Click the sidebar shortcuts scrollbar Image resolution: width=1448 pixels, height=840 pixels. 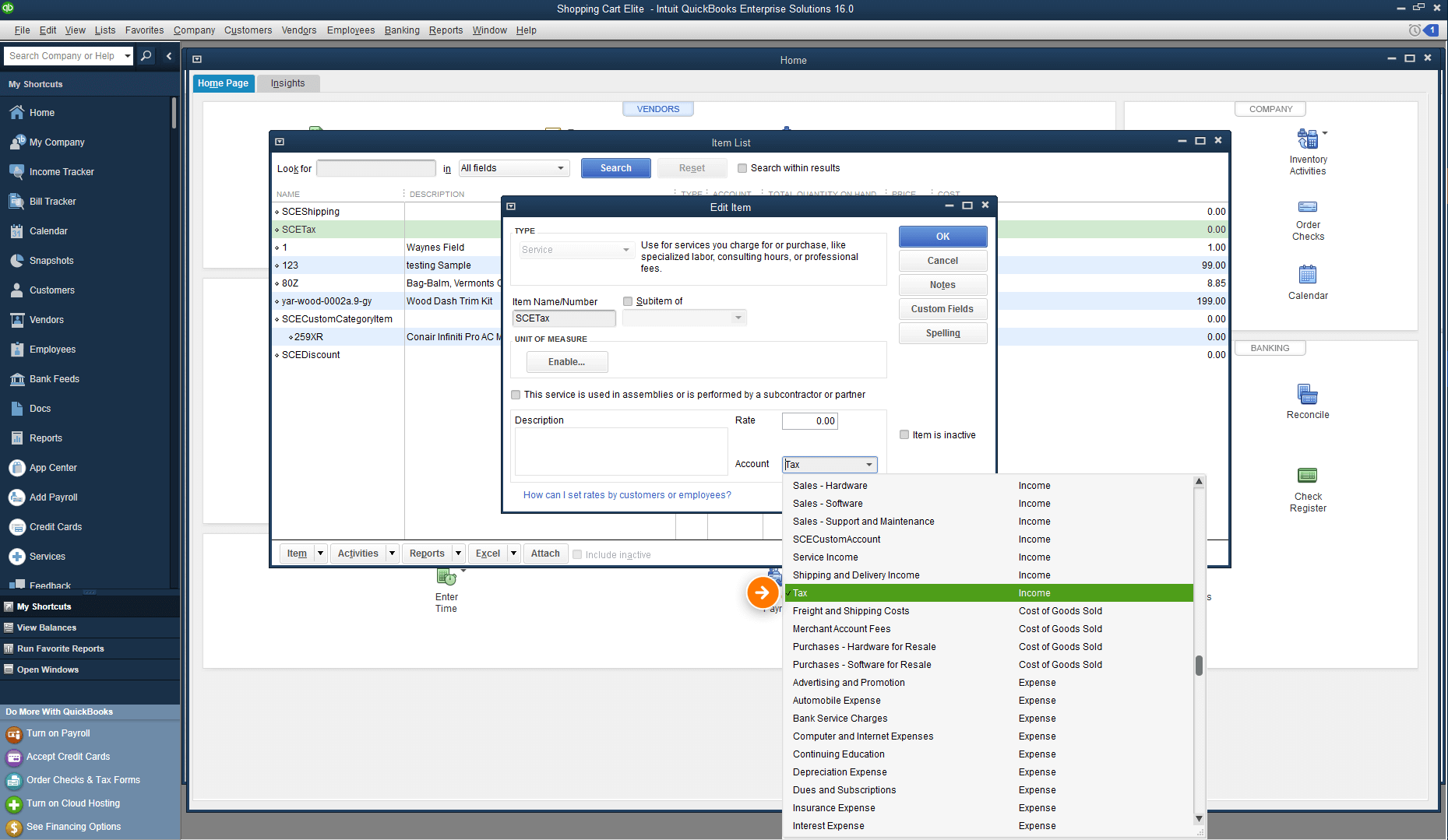point(174,114)
